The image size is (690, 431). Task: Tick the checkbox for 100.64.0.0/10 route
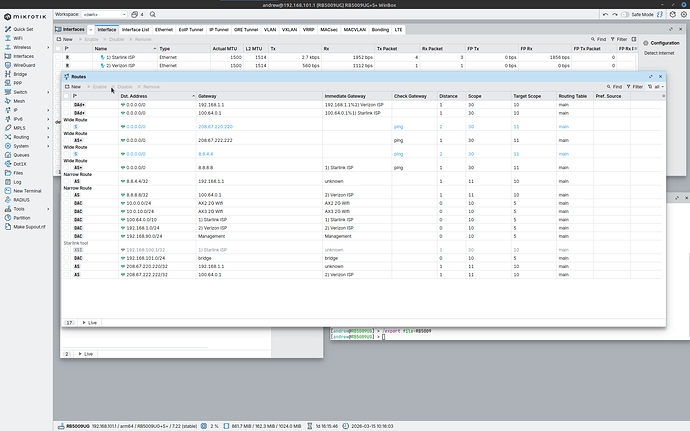66,220
